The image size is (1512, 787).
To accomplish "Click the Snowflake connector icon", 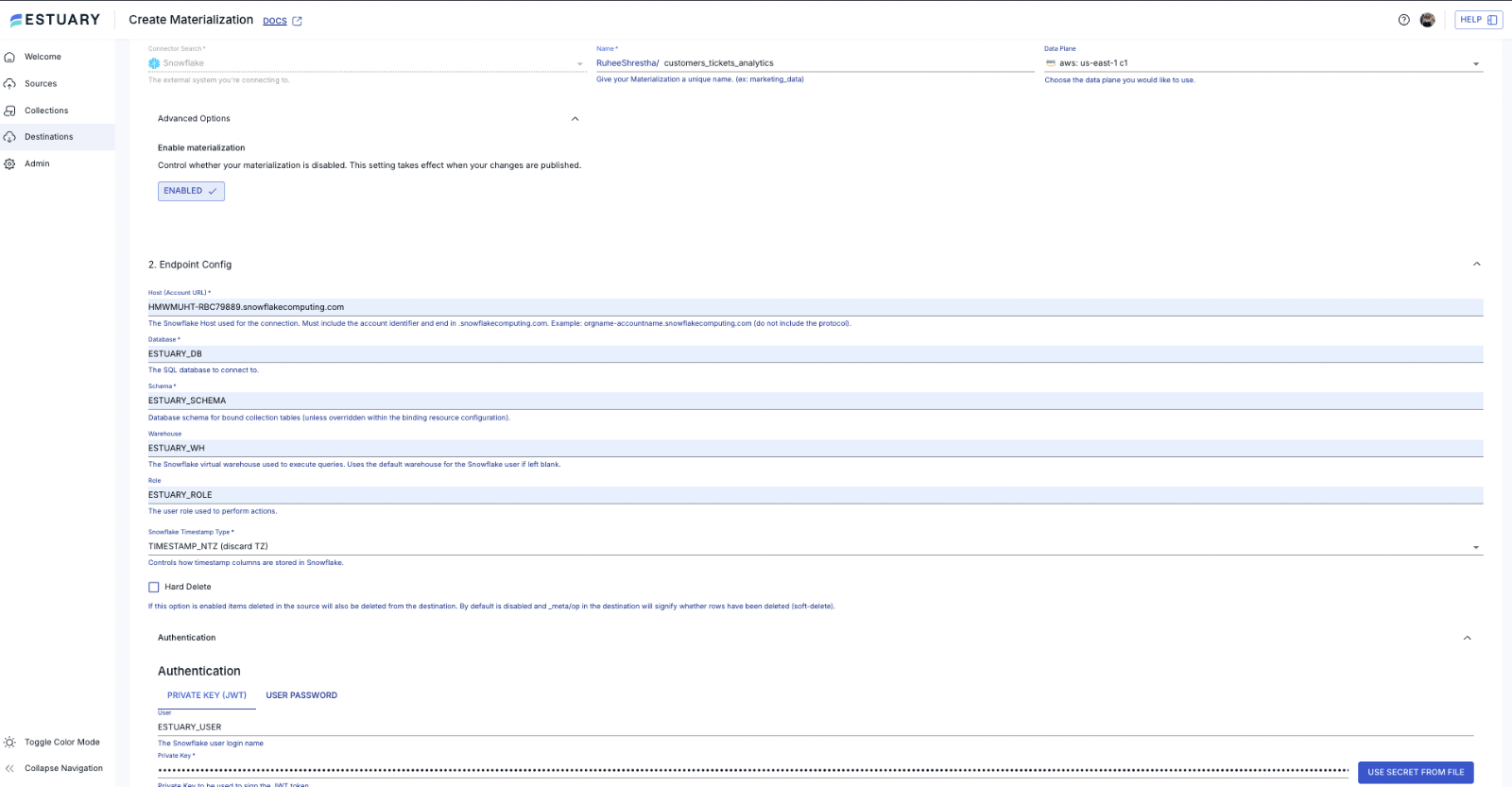I will 154,63.
